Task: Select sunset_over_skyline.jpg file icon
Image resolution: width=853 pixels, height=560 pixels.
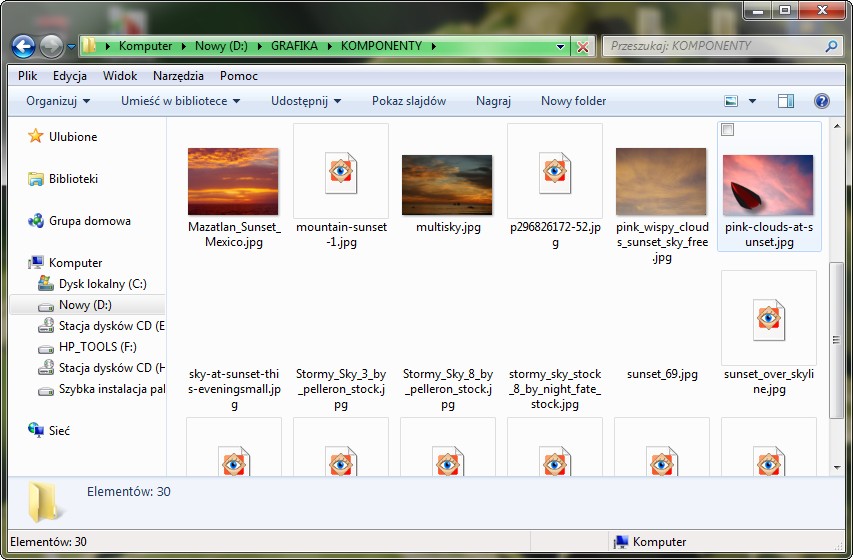Action: (769, 319)
